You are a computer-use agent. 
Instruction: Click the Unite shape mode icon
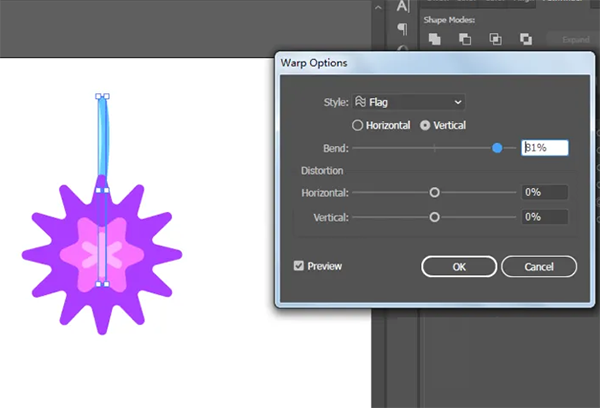(x=435, y=39)
